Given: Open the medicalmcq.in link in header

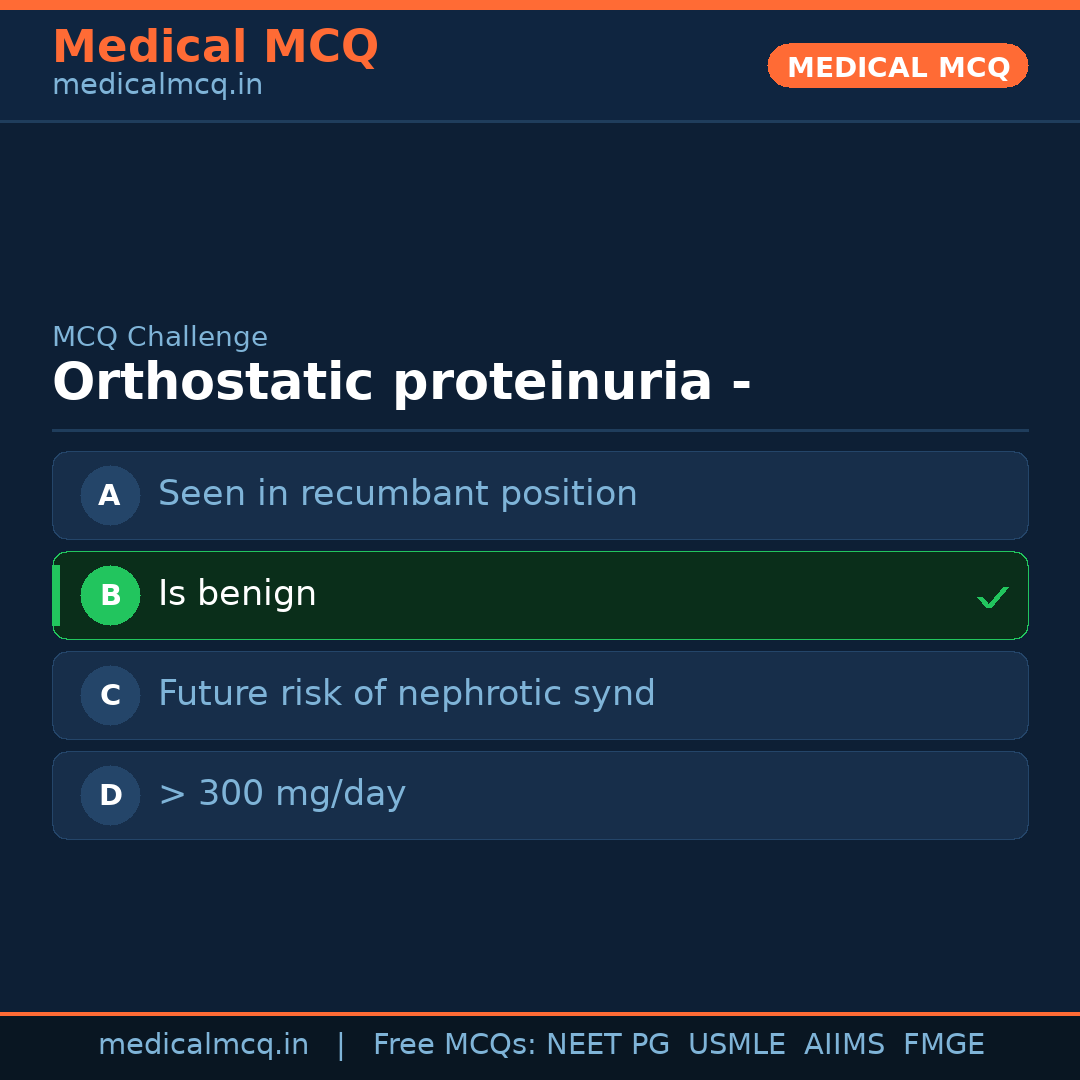Looking at the screenshot, I should (157, 84).
